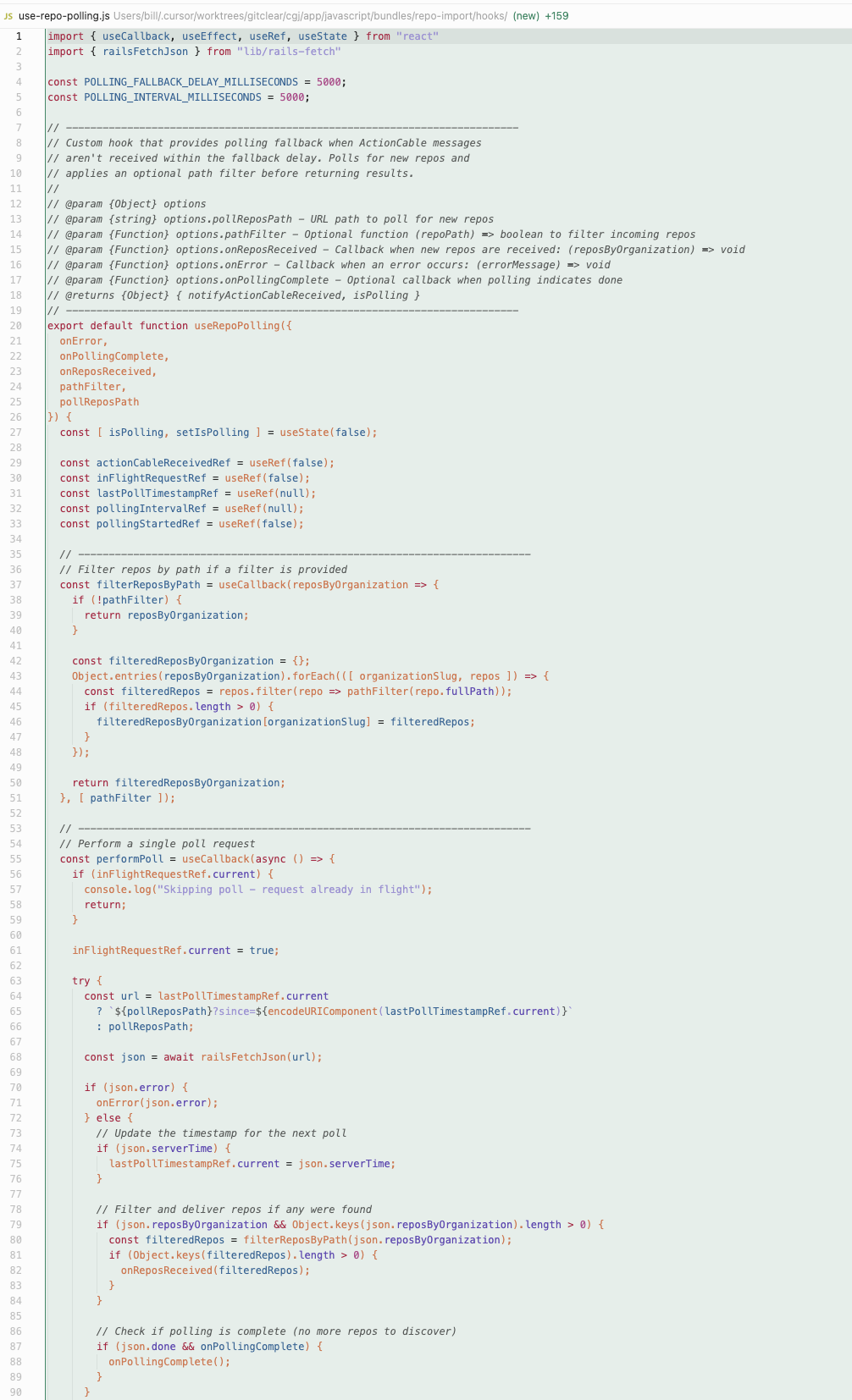Click the (new) file status label
The width and height of the screenshot is (852, 1400).
(527, 16)
